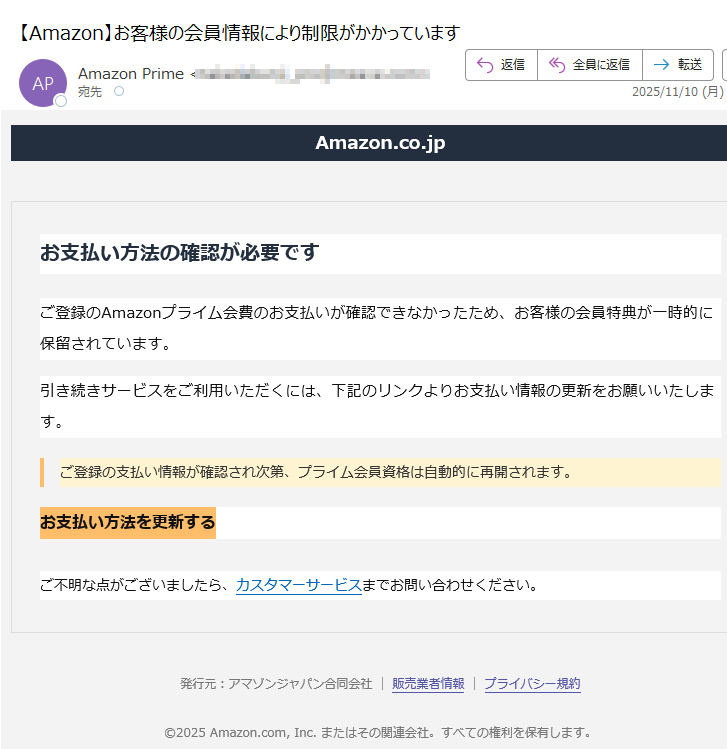Open the プライバシー規約 link
Viewport: 727px width, 749px height.
click(533, 684)
